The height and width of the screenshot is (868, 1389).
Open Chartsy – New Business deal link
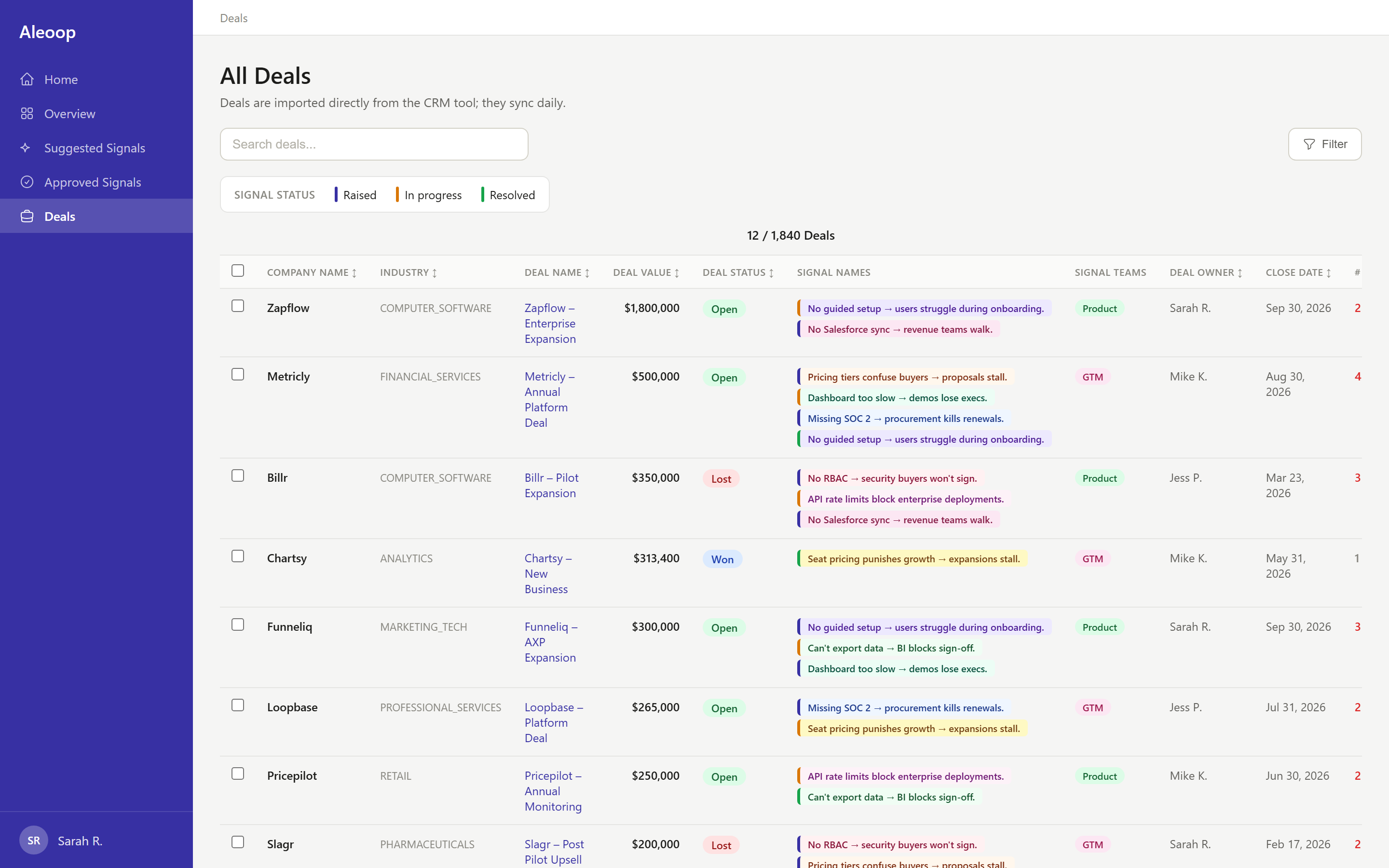pos(548,573)
